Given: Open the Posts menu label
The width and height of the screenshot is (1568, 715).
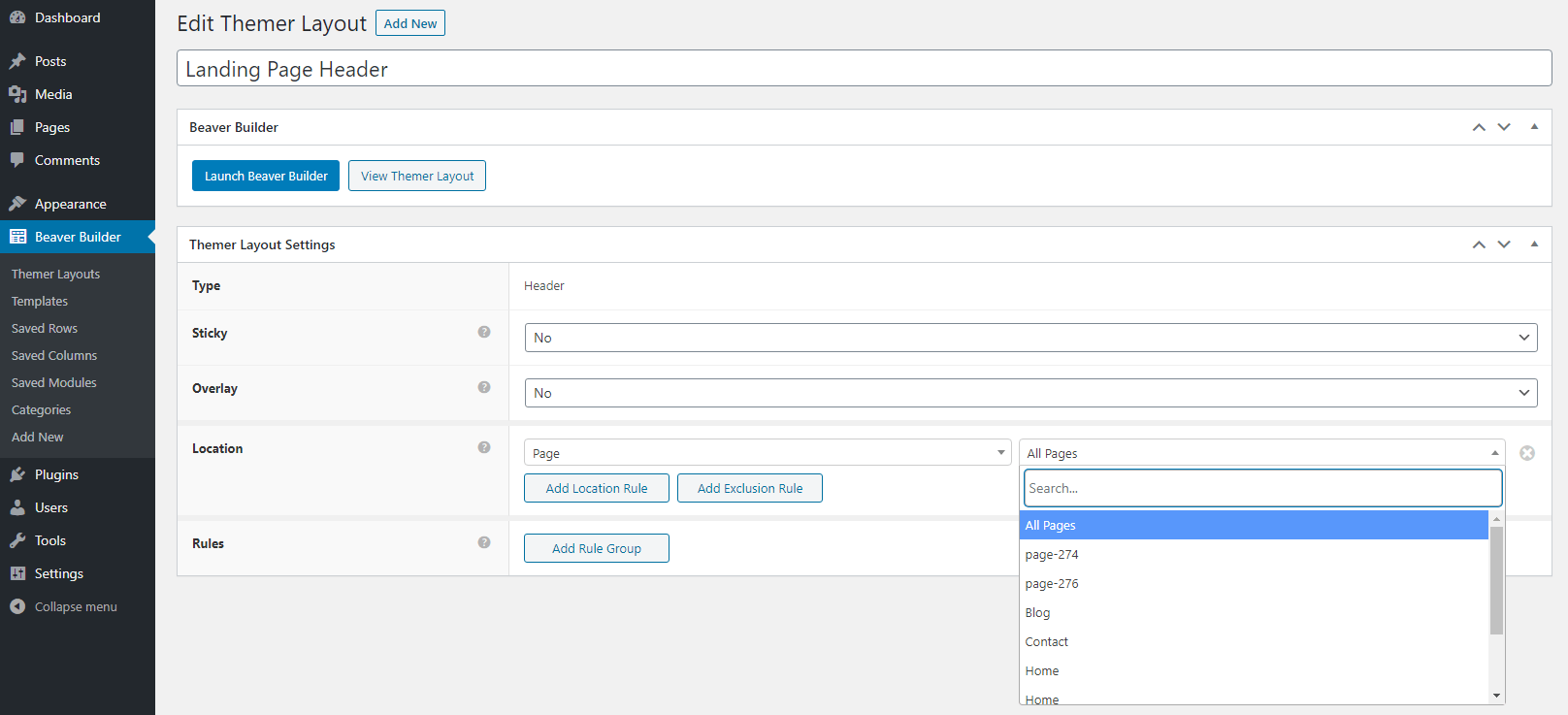Looking at the screenshot, I should click(50, 61).
